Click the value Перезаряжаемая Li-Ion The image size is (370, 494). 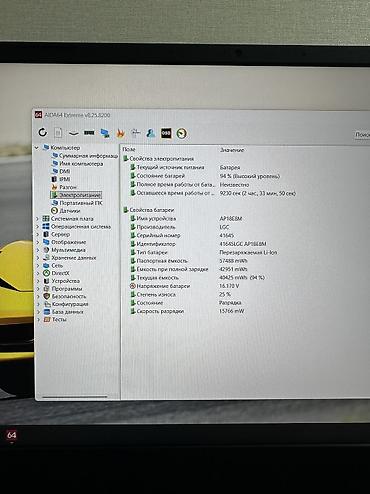pos(248,252)
